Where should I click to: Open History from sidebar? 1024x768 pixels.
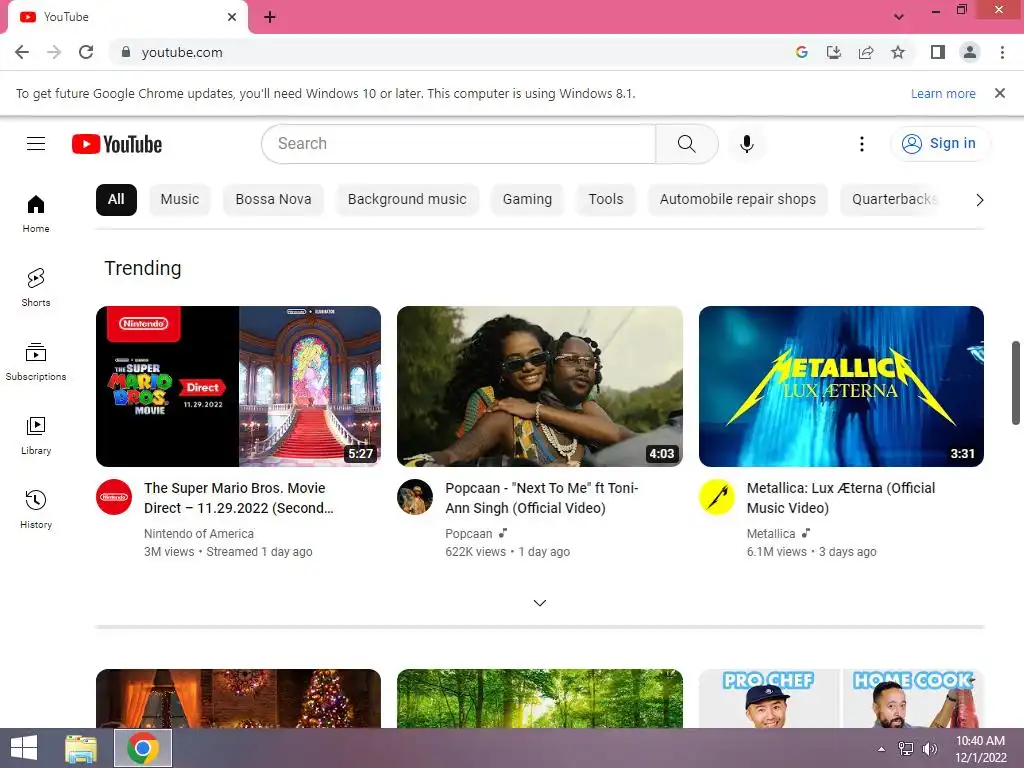coord(36,509)
